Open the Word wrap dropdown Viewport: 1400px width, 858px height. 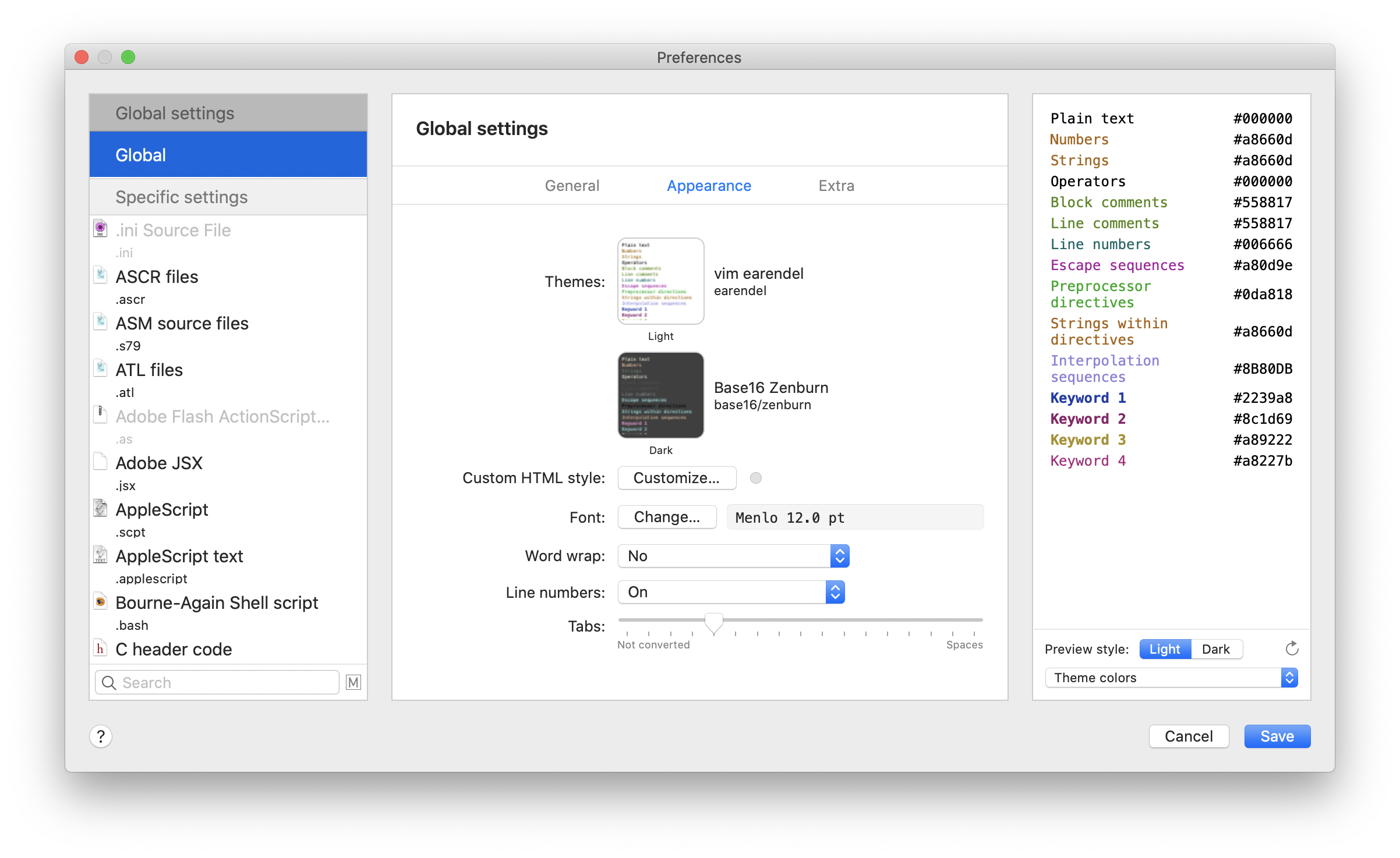(x=733, y=556)
